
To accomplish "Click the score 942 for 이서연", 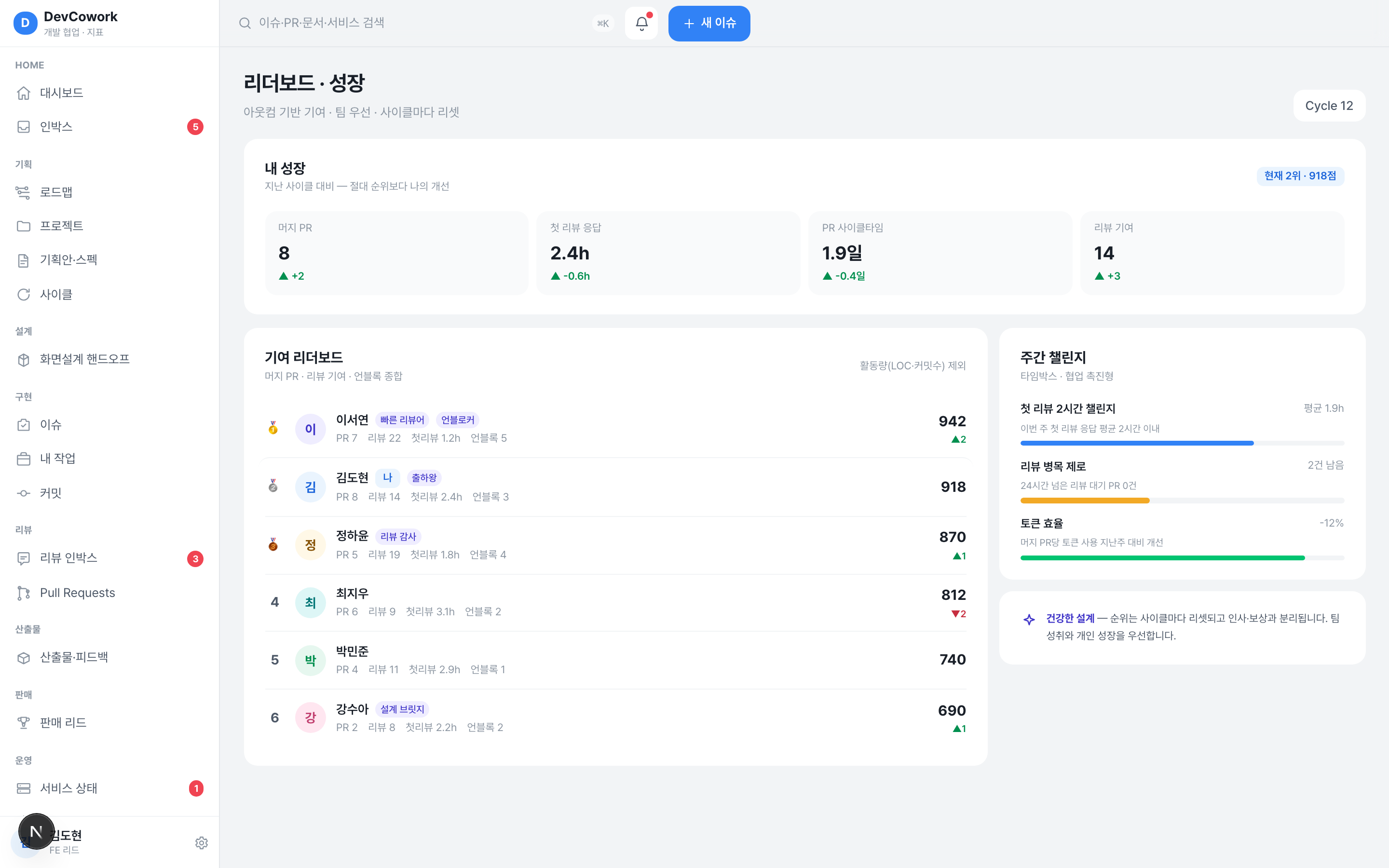I will (x=952, y=421).
